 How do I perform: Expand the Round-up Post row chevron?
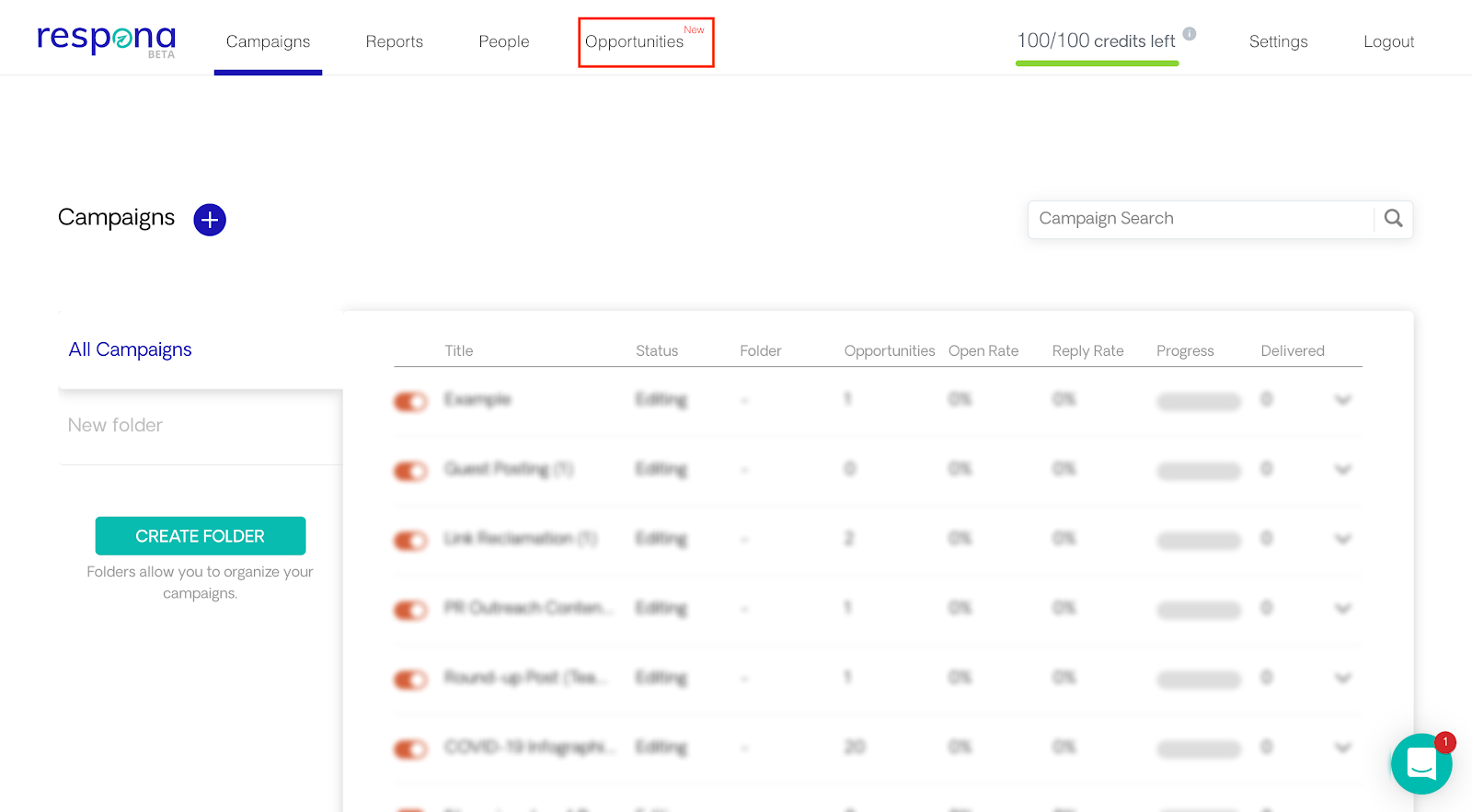click(1343, 679)
